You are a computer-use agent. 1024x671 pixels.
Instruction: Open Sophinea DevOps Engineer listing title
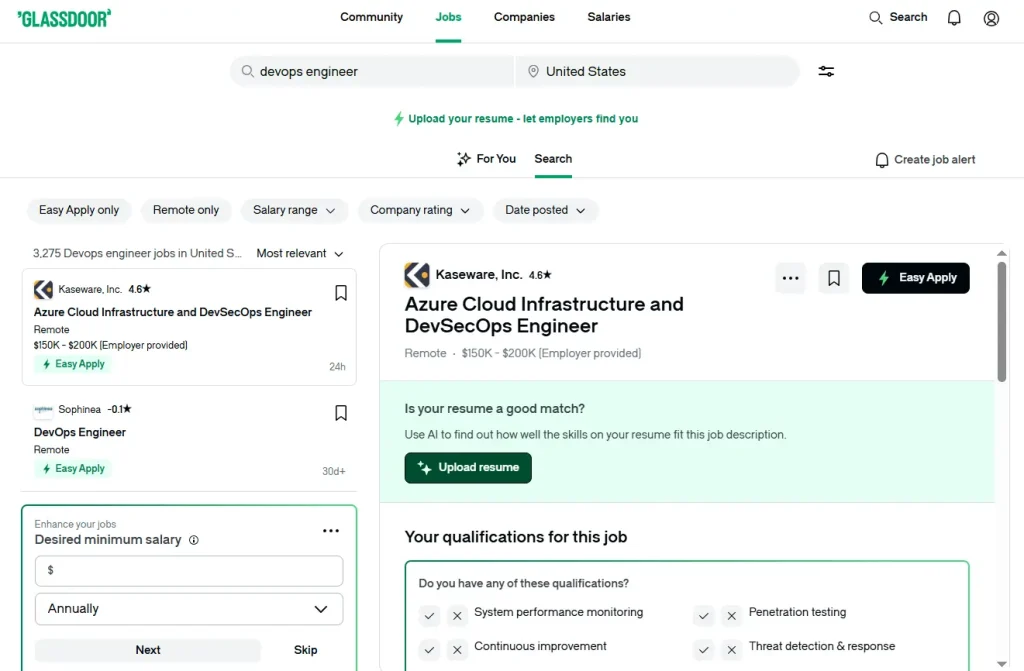point(80,433)
